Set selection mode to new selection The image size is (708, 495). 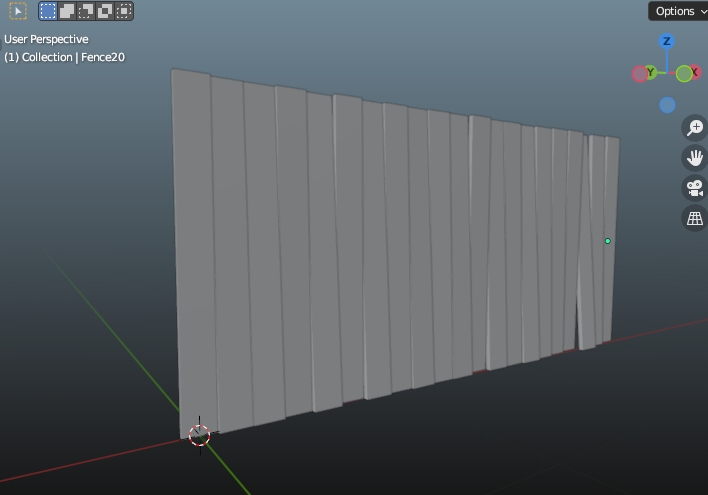pos(48,11)
